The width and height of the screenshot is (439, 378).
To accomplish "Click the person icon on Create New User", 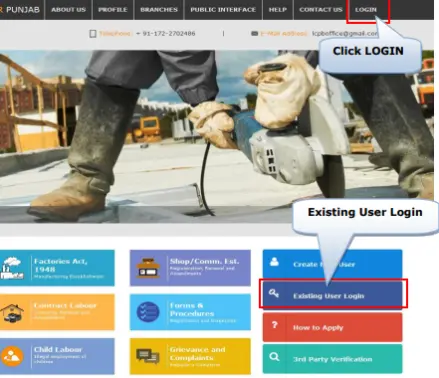I will click(x=274, y=261).
